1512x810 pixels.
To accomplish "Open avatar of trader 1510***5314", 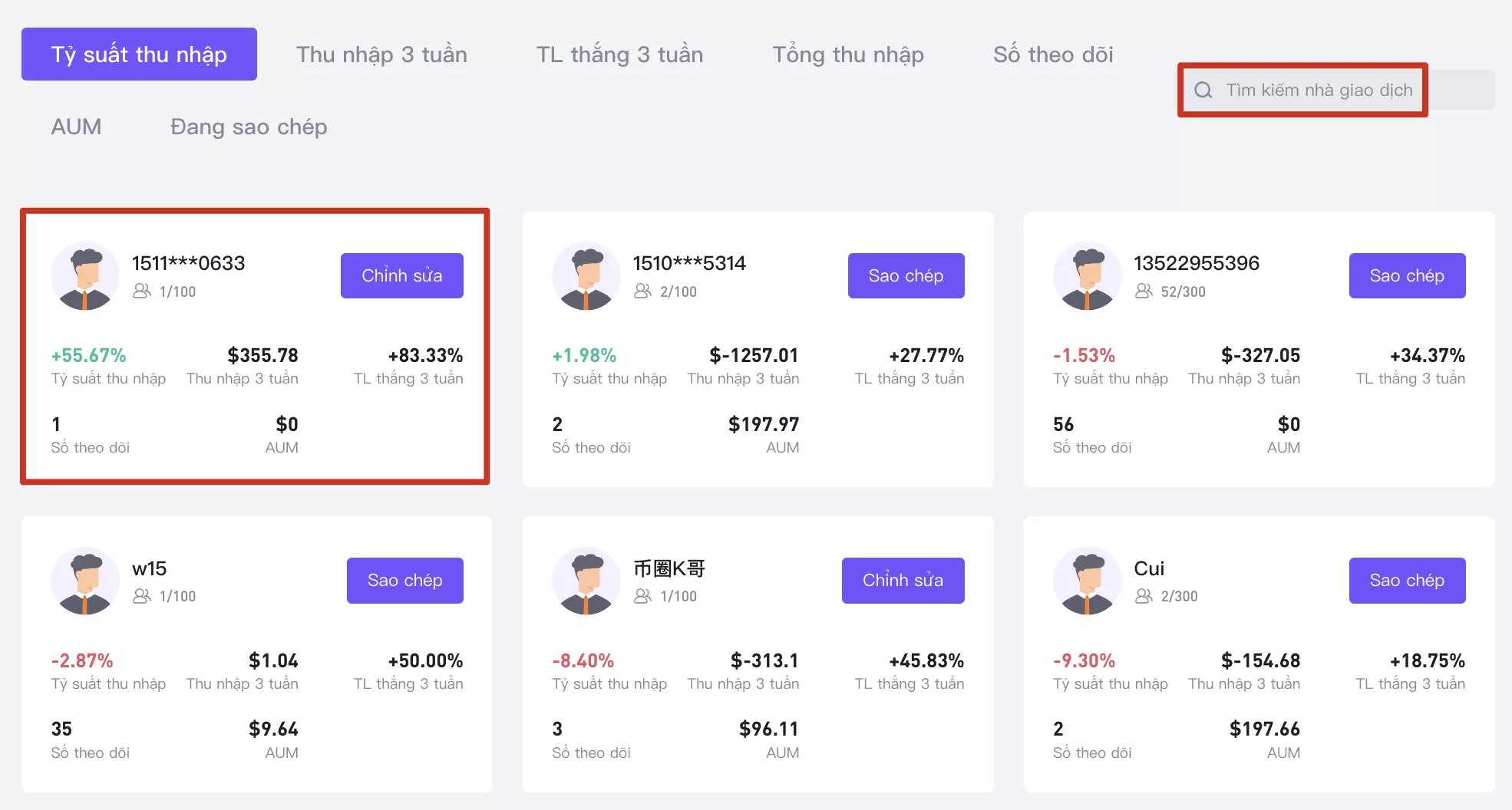I will tap(586, 276).
